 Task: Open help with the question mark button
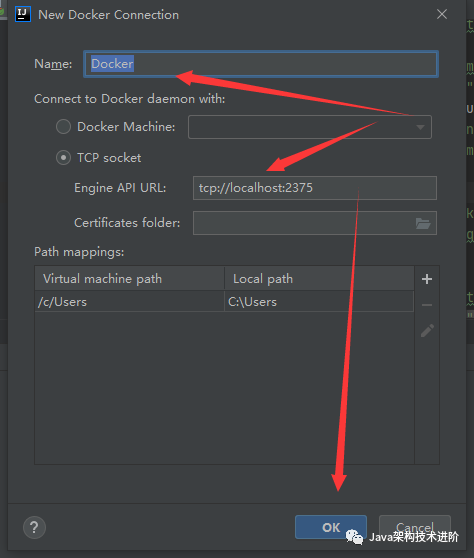pos(34,527)
